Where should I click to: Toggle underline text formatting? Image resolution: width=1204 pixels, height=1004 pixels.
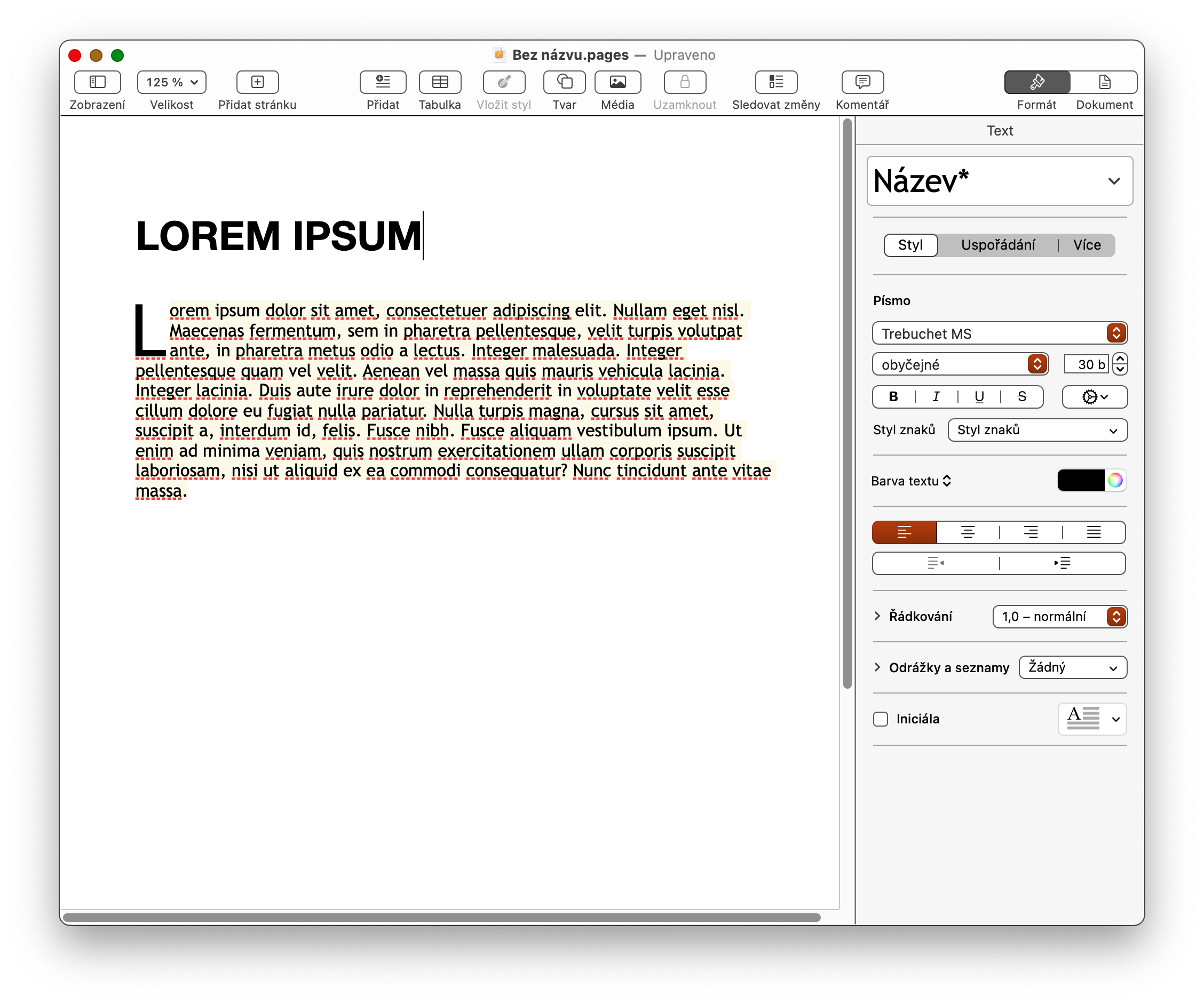[x=979, y=396]
